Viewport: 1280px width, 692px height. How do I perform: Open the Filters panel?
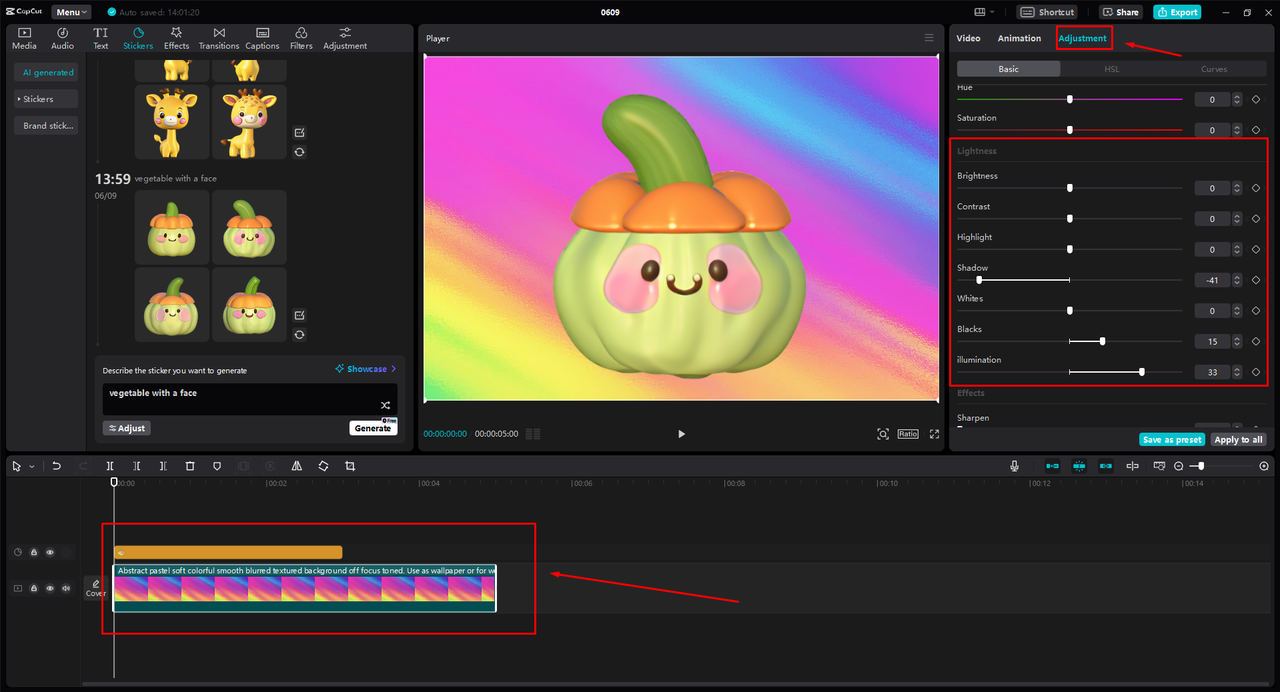click(x=301, y=38)
